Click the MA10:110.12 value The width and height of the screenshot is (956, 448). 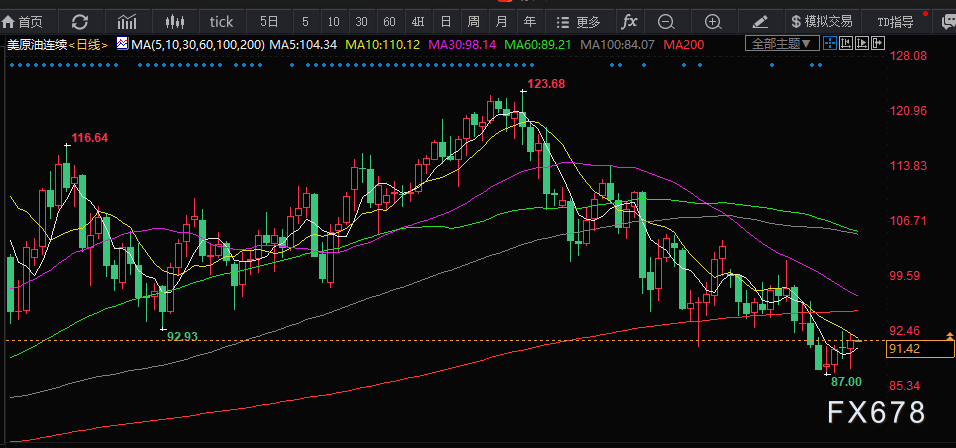point(383,44)
